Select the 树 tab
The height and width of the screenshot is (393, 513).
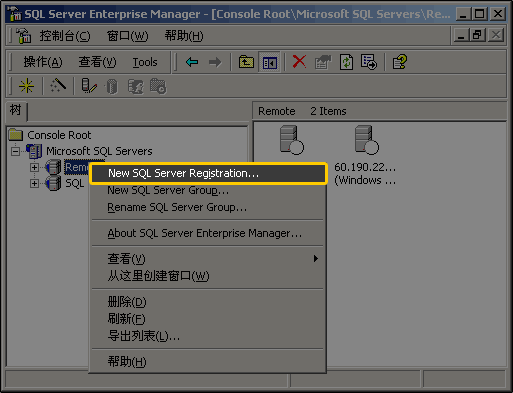coord(16,110)
